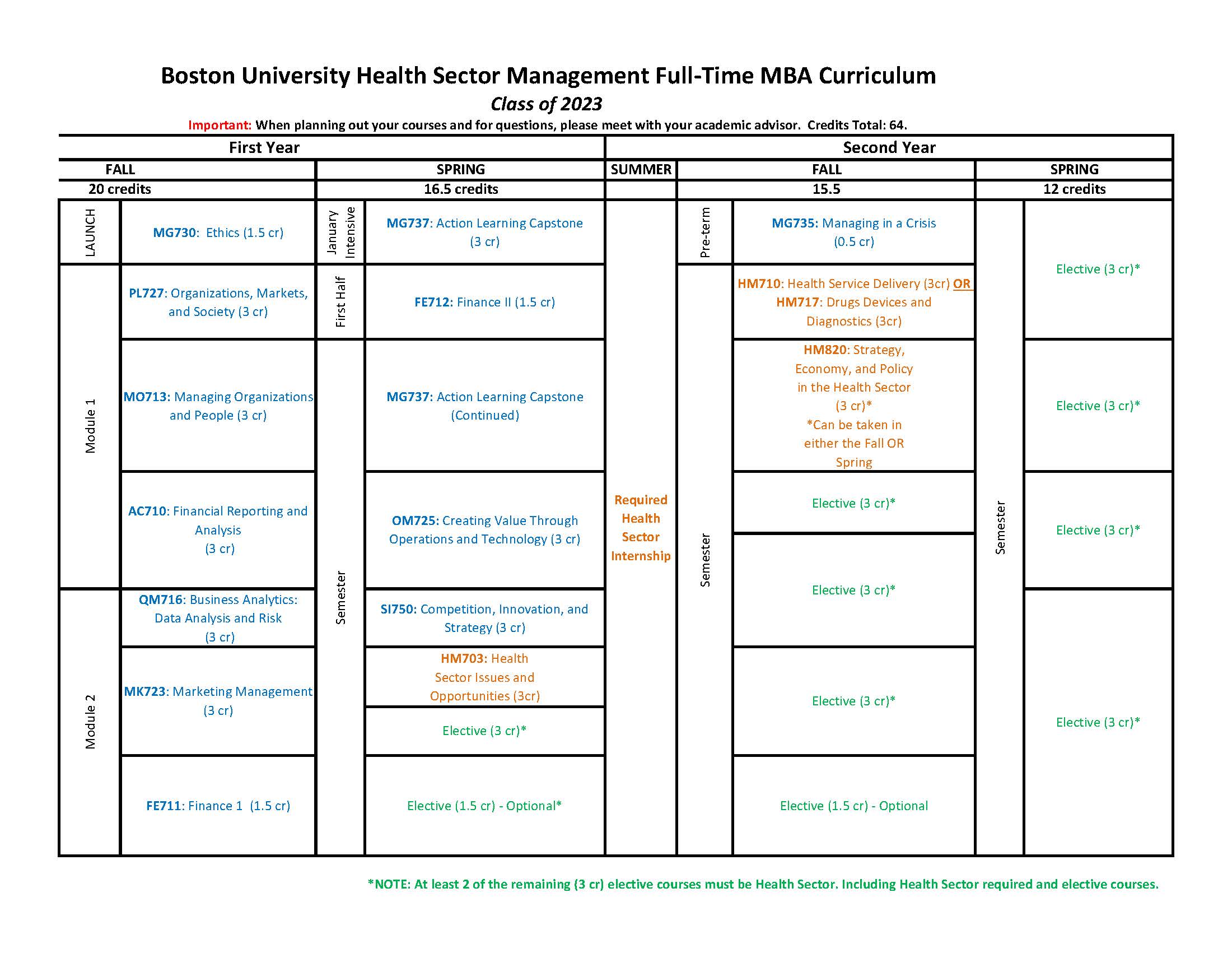Click first-year Elective (1.5 cr) - Optional* cell
The image size is (1232, 953).
coord(484,806)
